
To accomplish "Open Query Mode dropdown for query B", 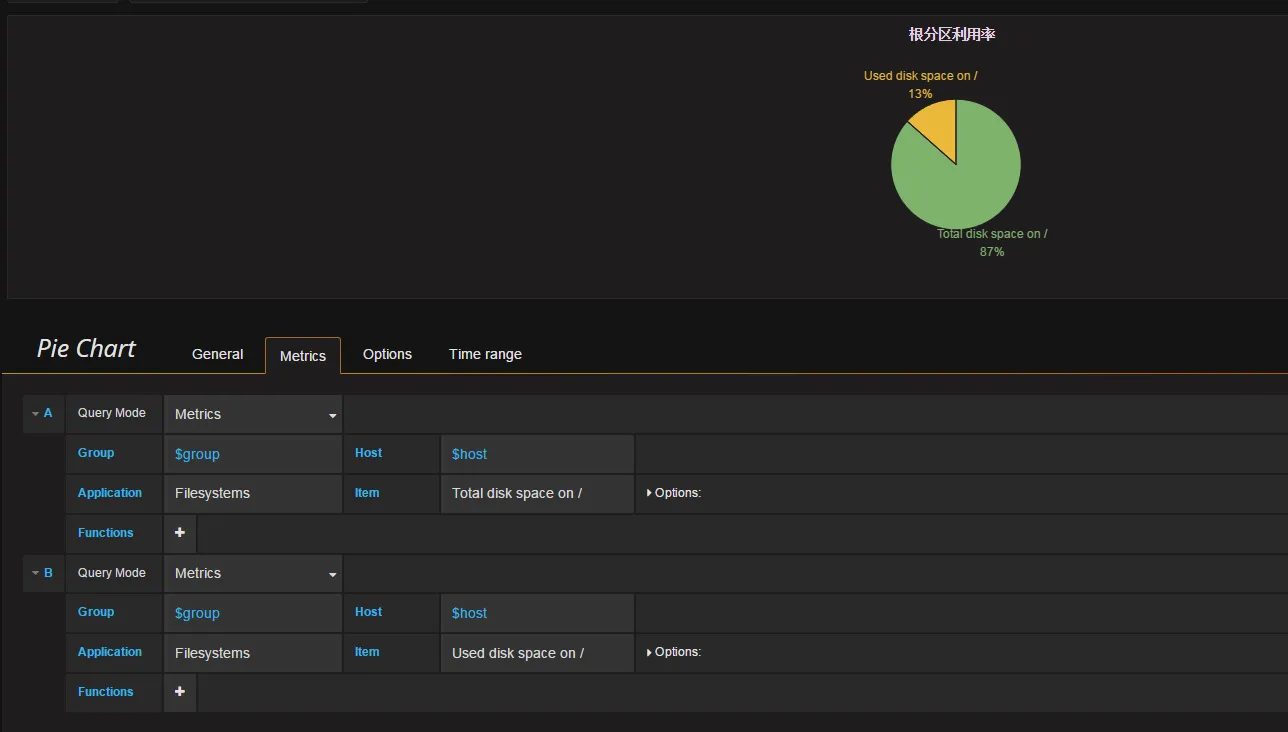I will [253, 573].
